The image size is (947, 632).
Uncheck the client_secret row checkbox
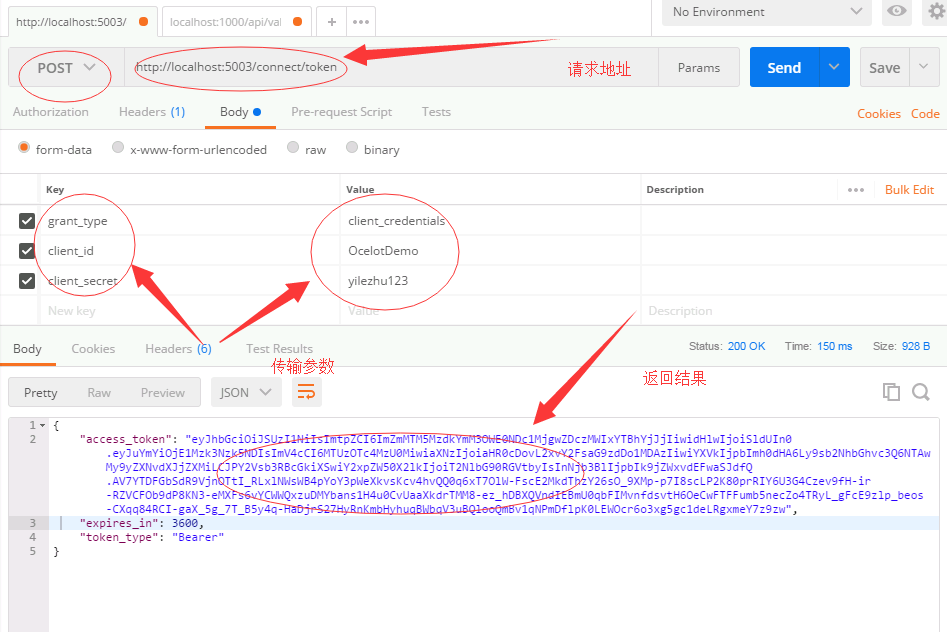click(x=27, y=281)
